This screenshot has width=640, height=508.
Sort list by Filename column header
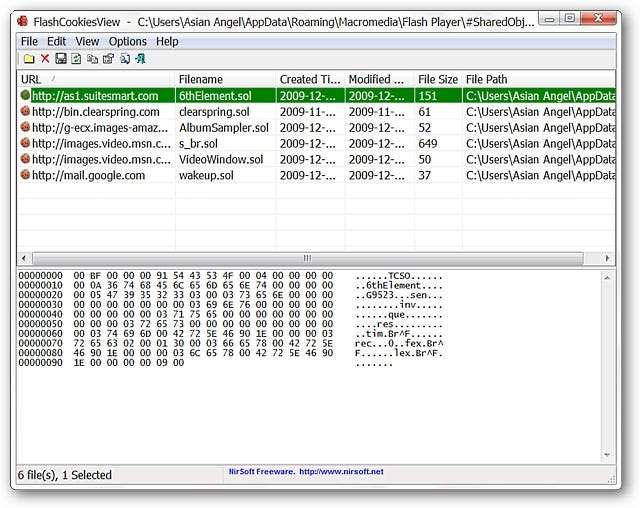click(224, 79)
